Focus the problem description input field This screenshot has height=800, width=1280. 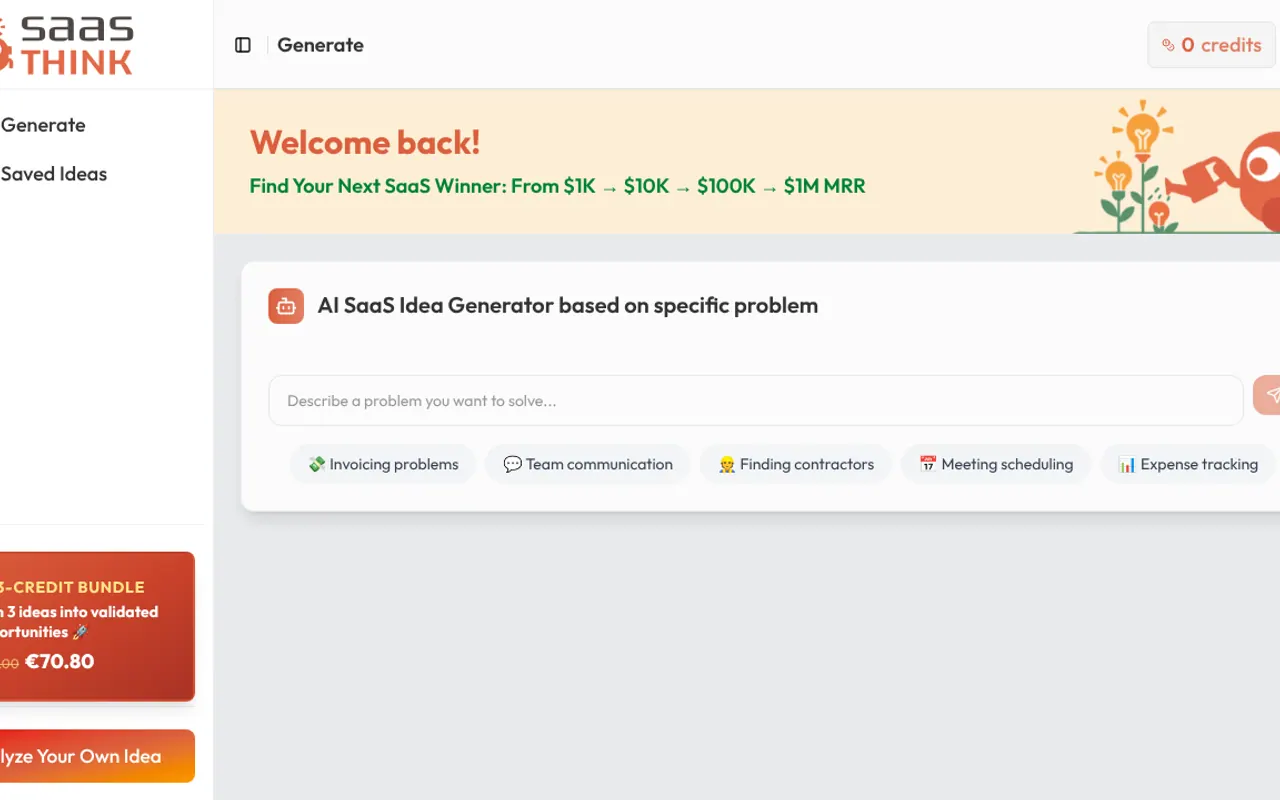pos(755,401)
